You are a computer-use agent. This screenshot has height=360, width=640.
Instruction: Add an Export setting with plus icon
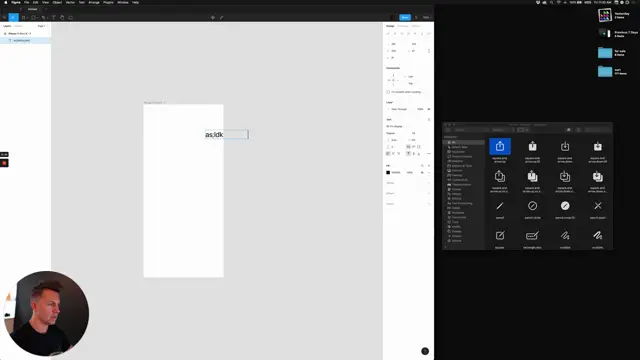pos(429,204)
